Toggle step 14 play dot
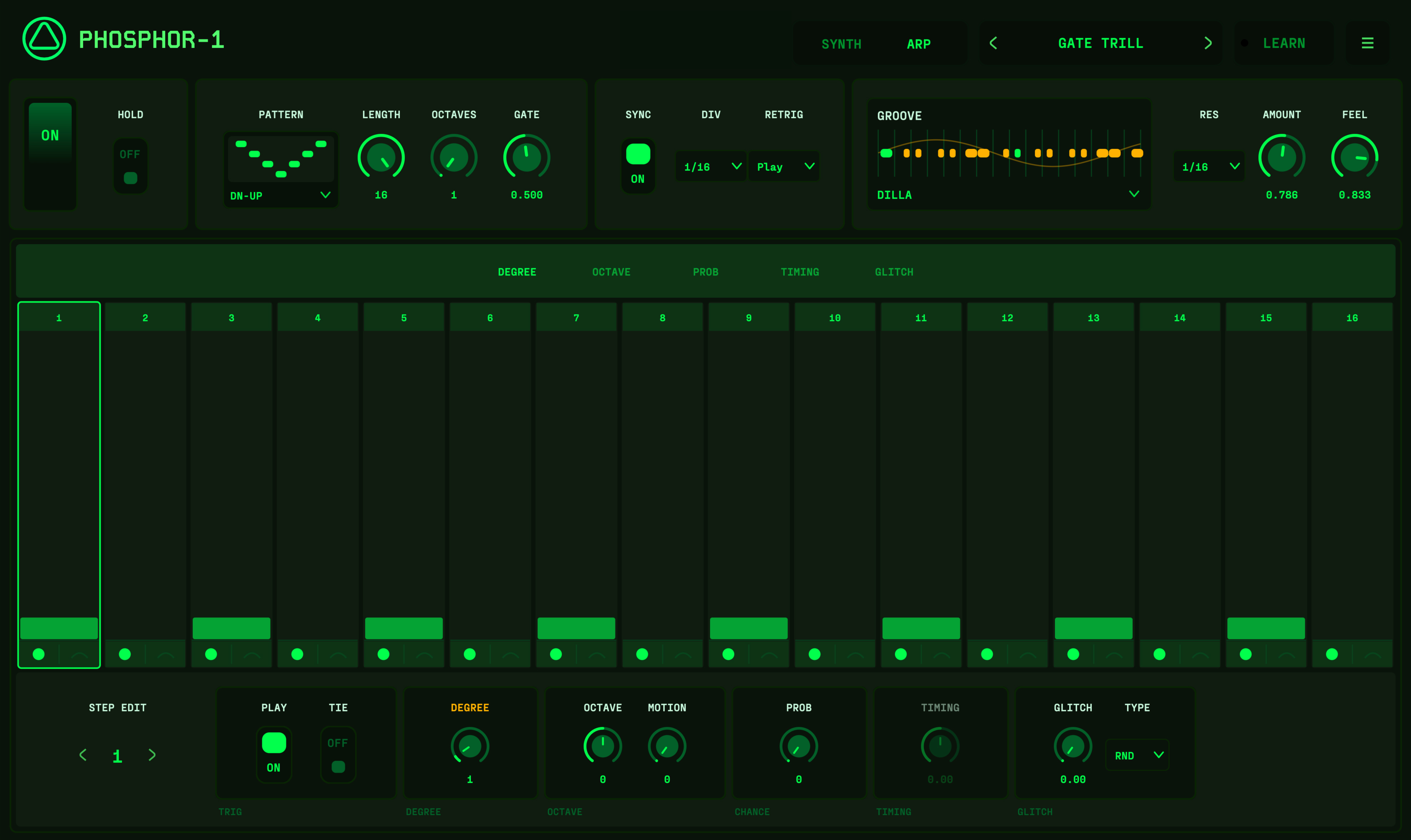This screenshot has height=840, width=1411. [x=1160, y=654]
